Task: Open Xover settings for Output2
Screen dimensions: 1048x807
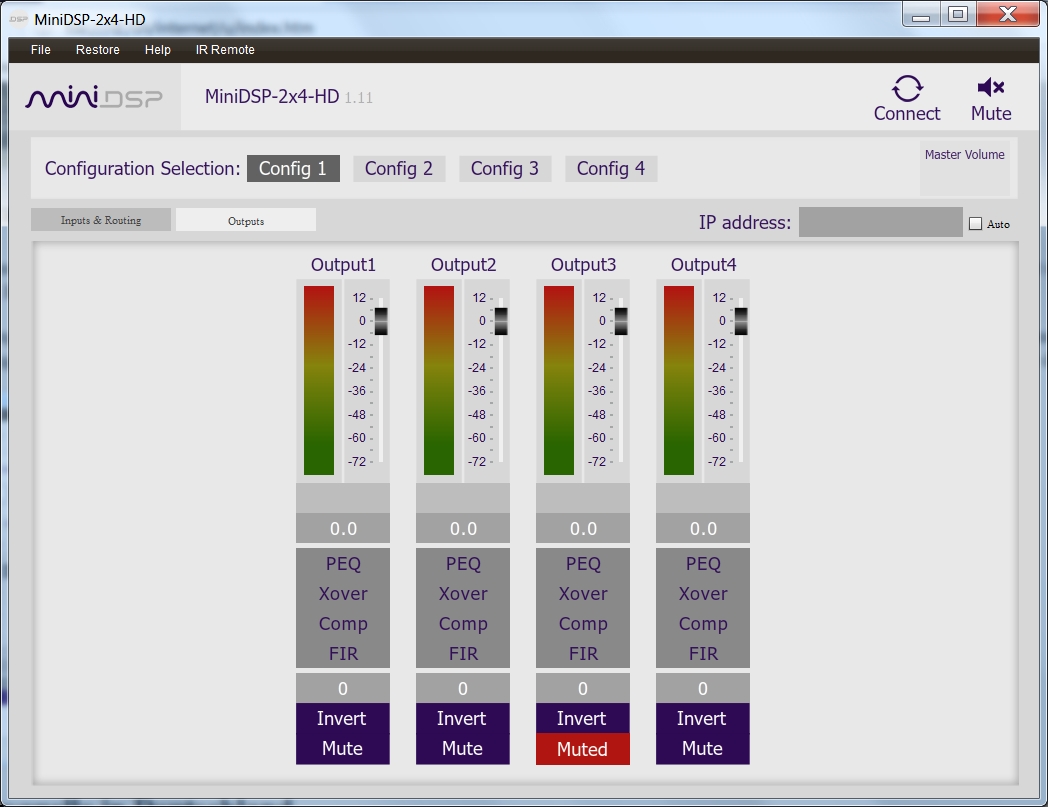Action: 463,594
